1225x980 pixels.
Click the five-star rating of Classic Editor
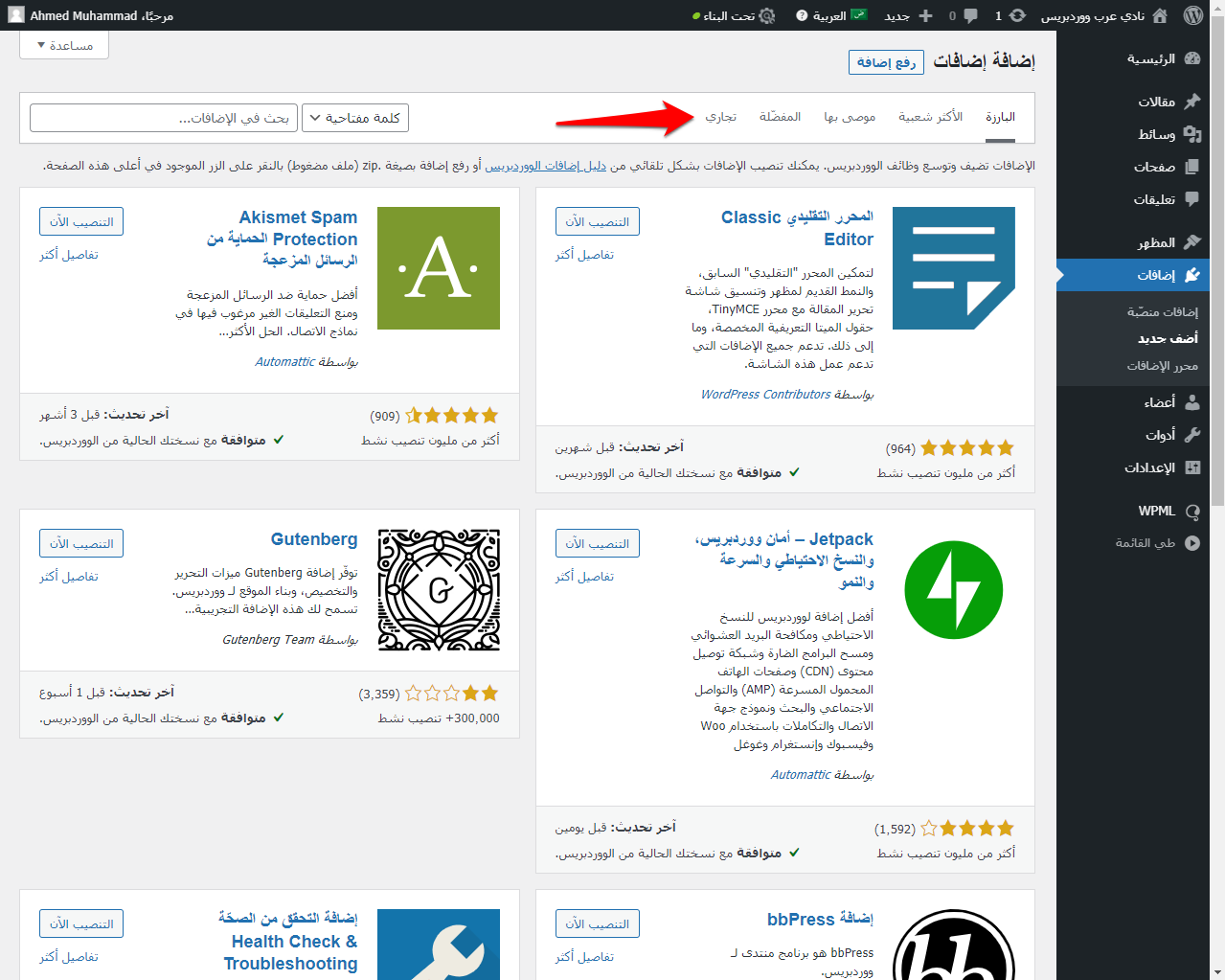(x=967, y=448)
